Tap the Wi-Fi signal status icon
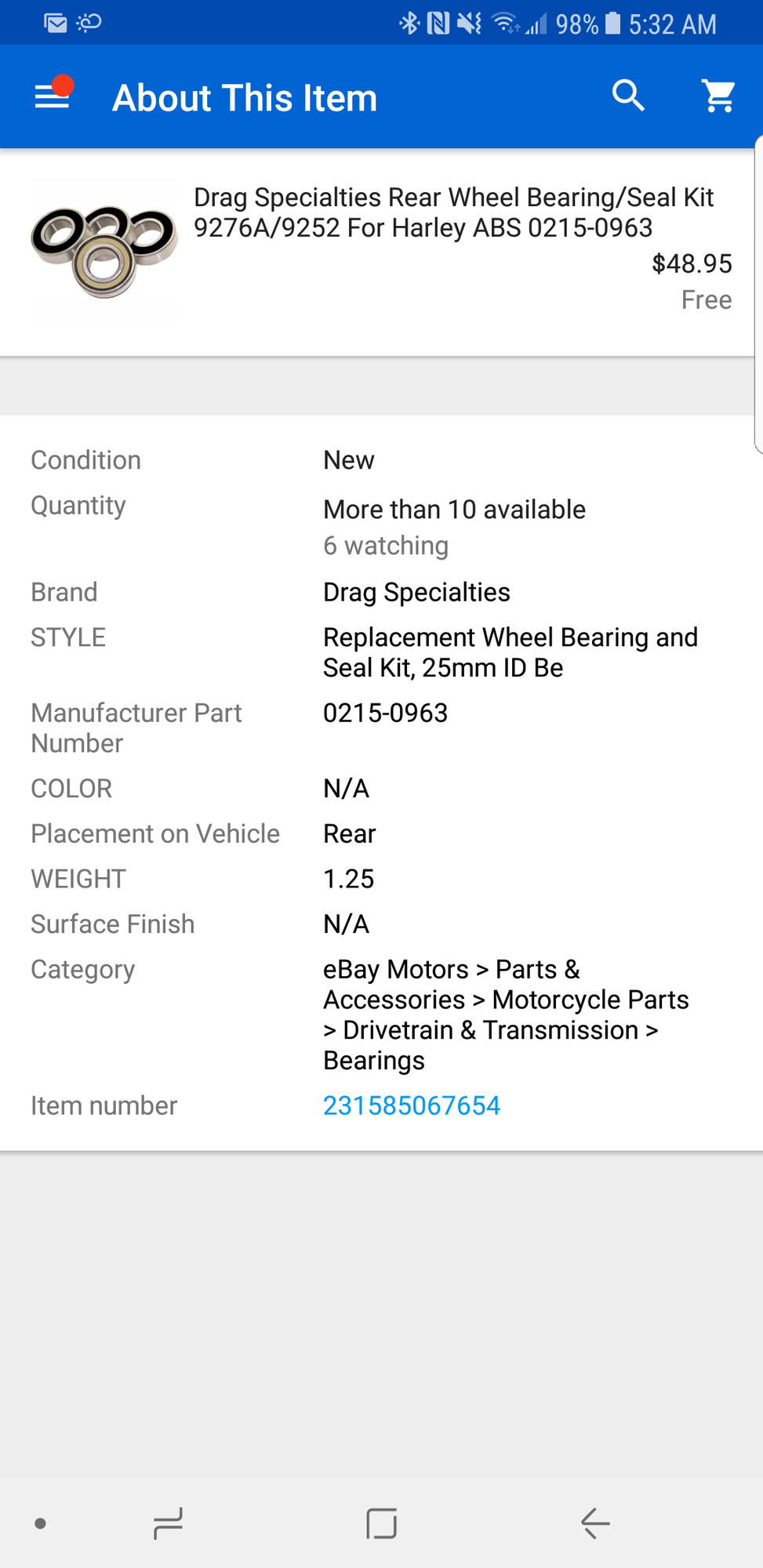 (505, 24)
